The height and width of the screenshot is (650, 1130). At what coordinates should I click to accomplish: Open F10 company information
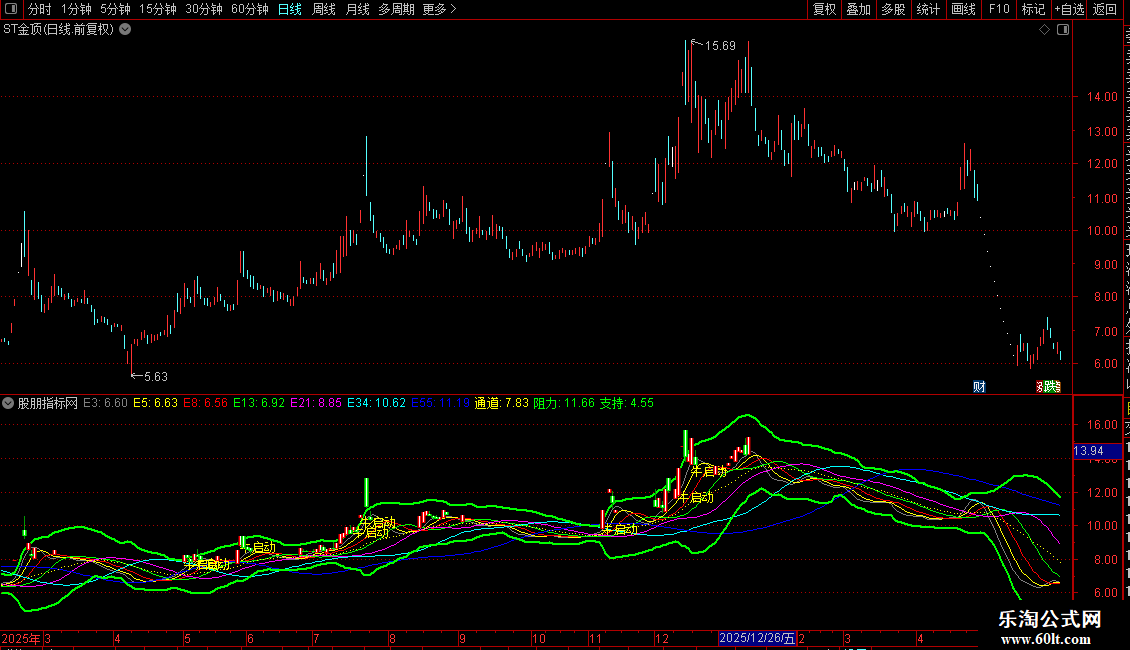click(x=999, y=9)
